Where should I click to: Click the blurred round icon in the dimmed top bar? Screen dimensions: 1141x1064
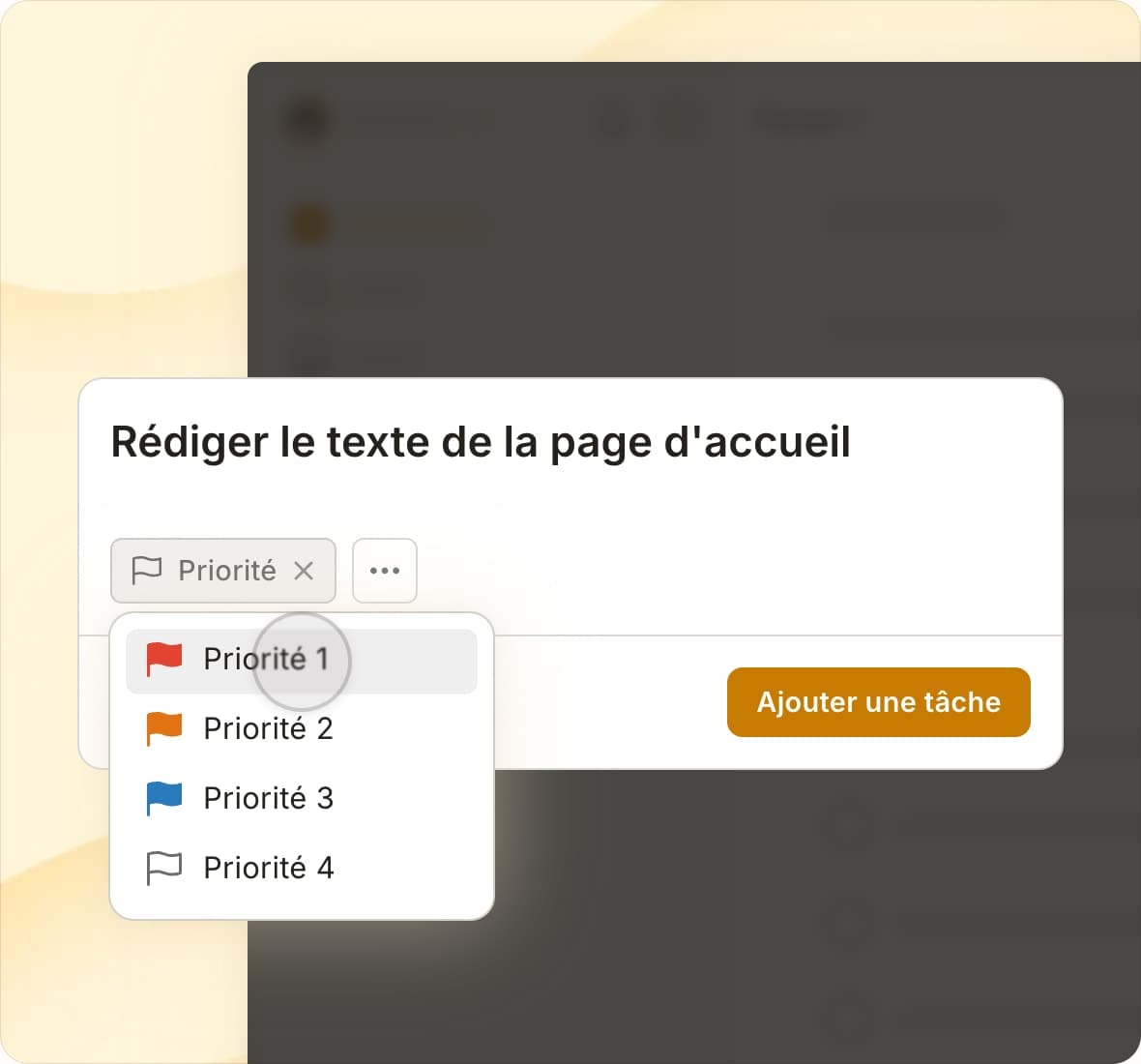pyautogui.click(x=615, y=121)
